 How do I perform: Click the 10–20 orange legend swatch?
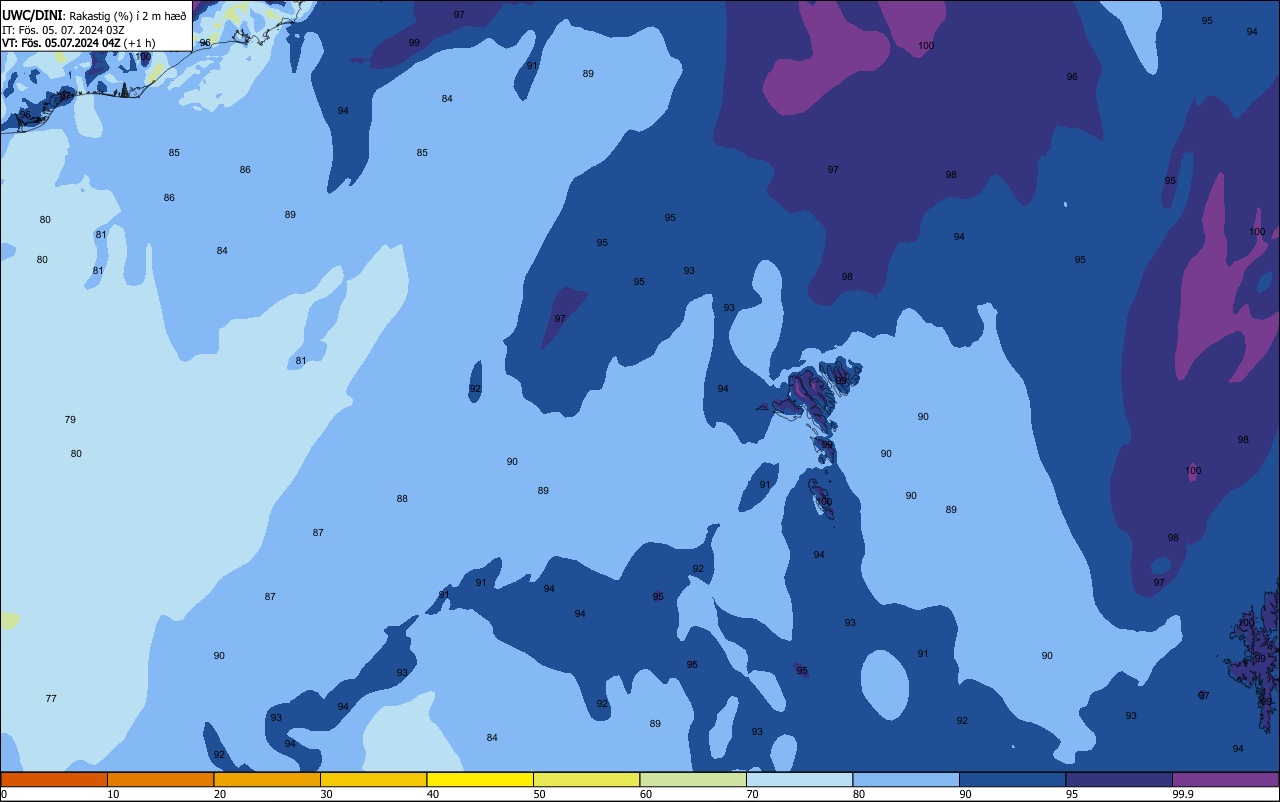(160, 779)
